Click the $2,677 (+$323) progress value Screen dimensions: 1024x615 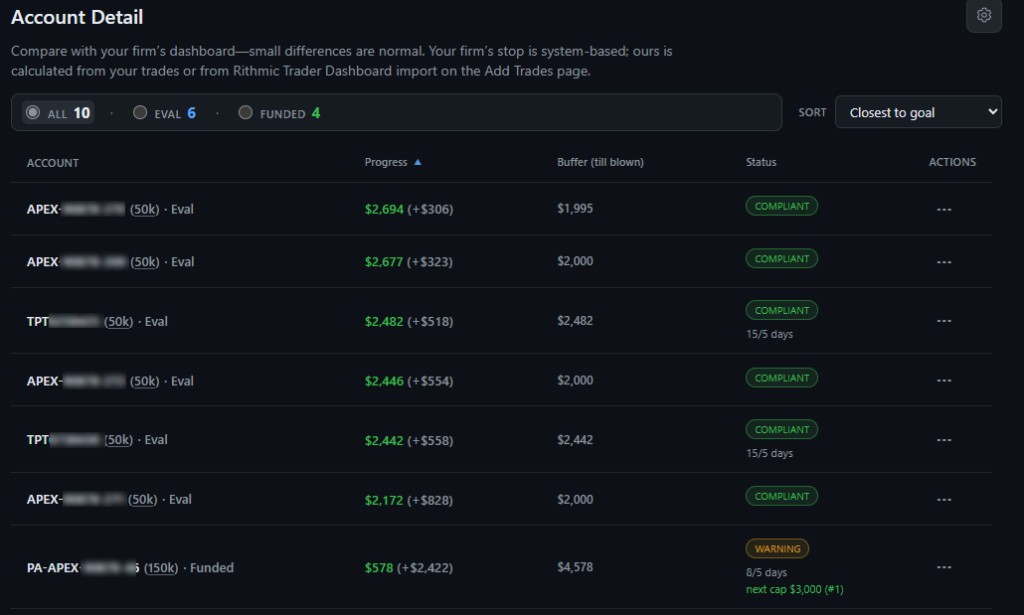(x=409, y=261)
